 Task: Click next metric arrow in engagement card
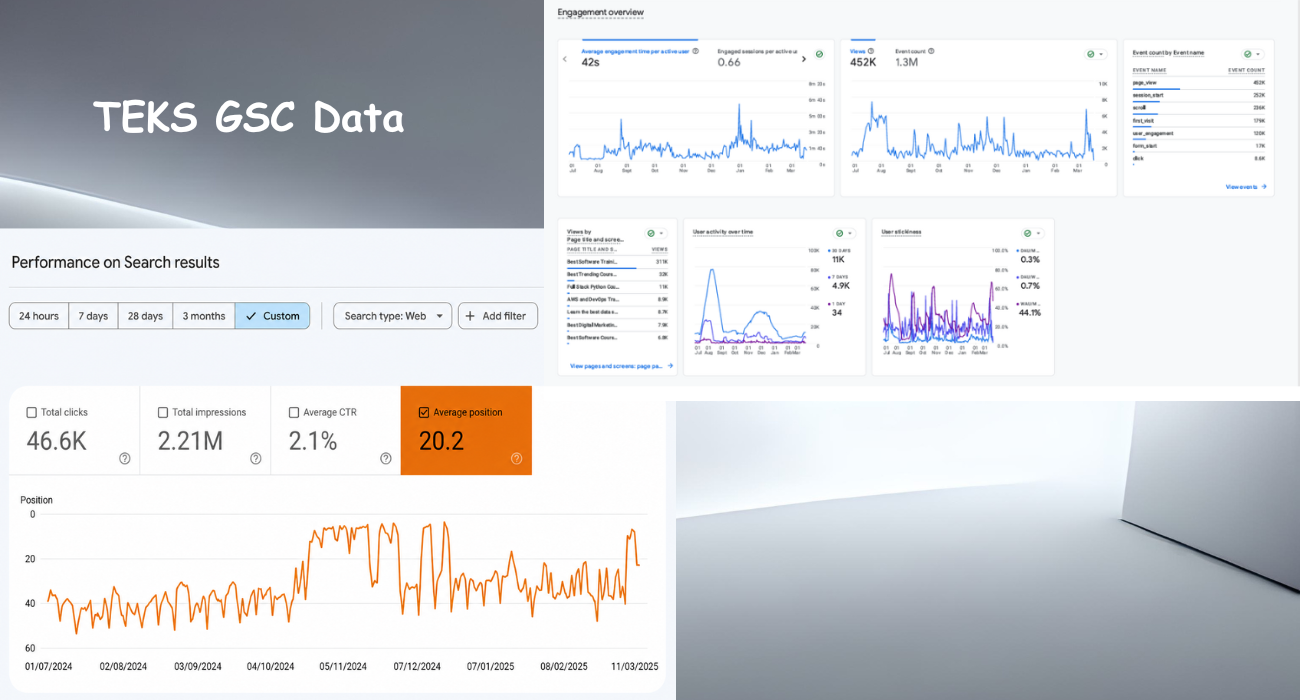(x=805, y=59)
